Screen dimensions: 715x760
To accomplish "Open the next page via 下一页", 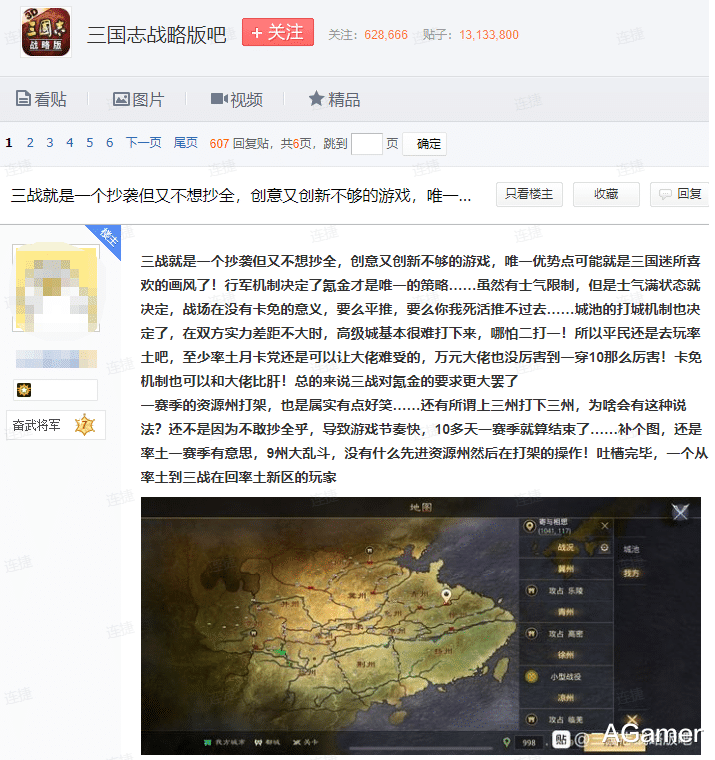I will click(143, 142).
